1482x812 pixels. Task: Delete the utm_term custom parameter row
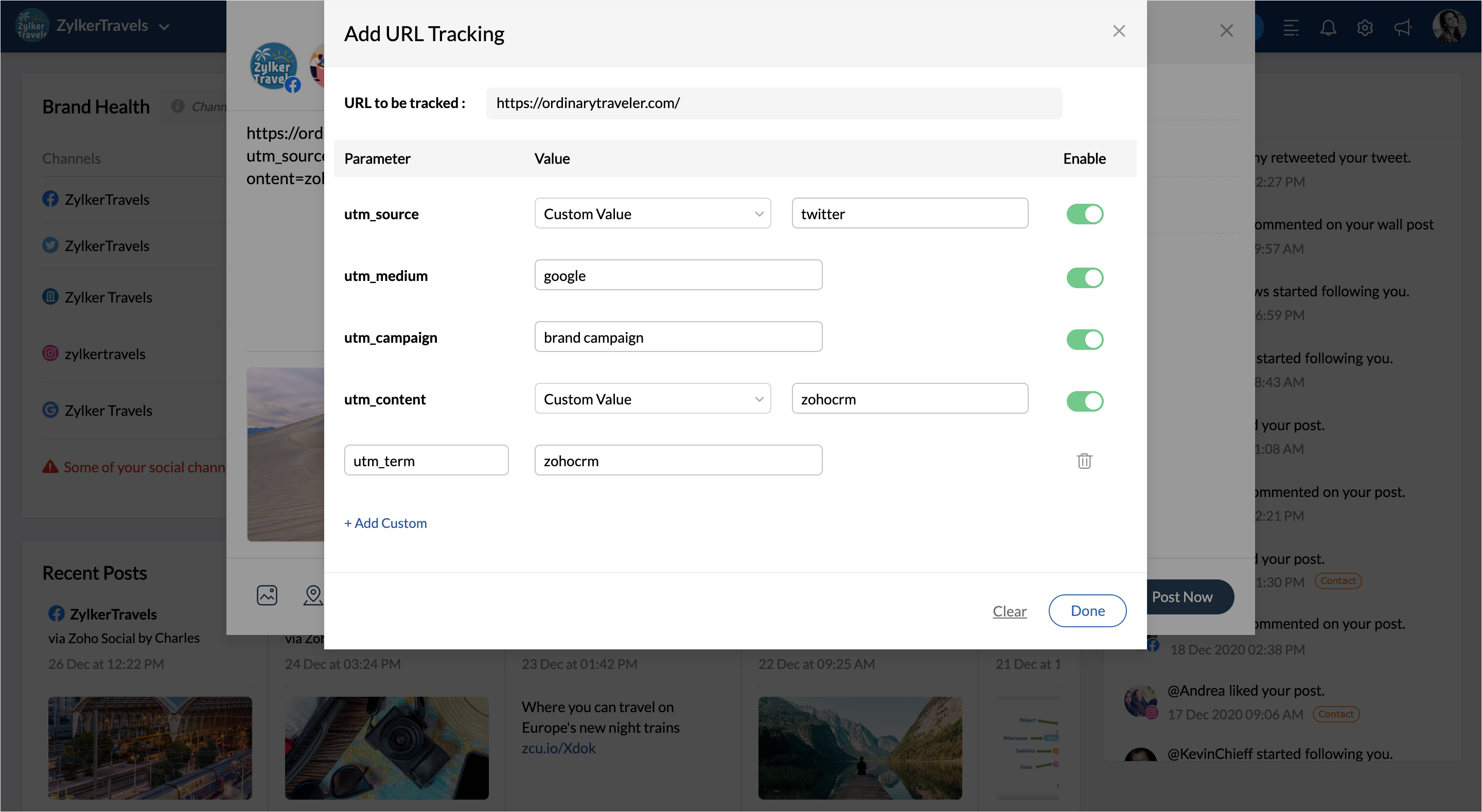[x=1084, y=461]
